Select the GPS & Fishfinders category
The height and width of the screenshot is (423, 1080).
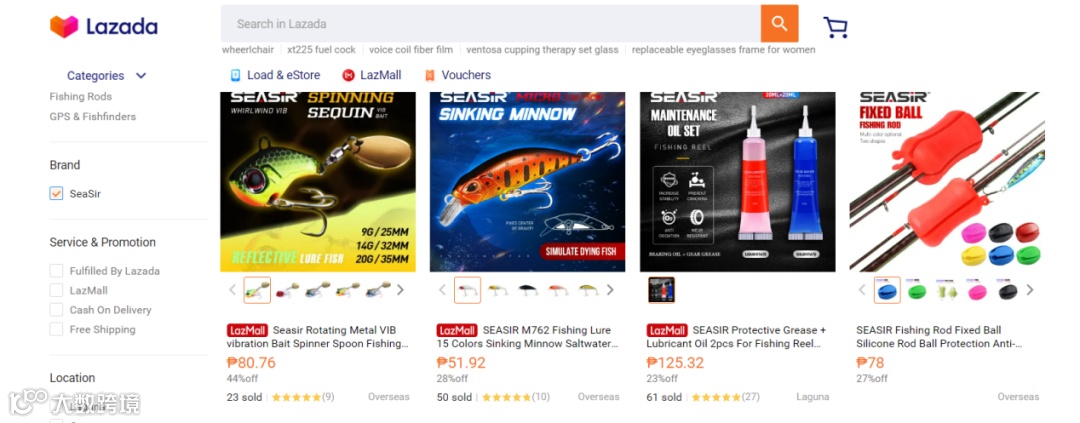coord(92,116)
